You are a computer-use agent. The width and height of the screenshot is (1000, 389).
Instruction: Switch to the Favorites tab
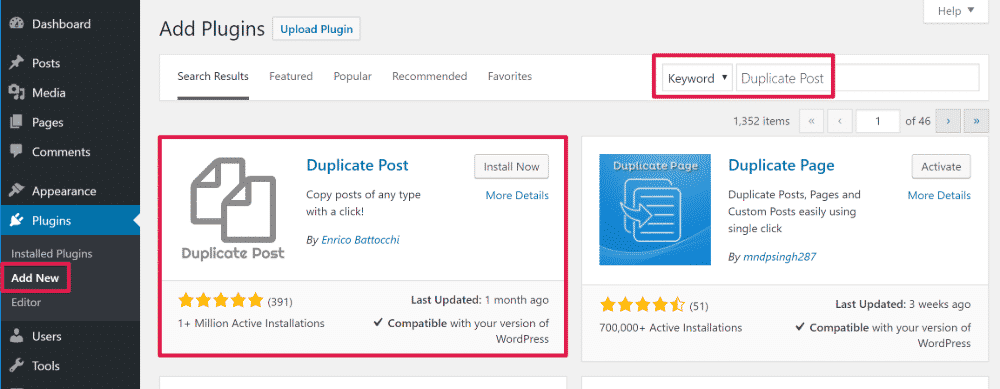[x=510, y=77]
